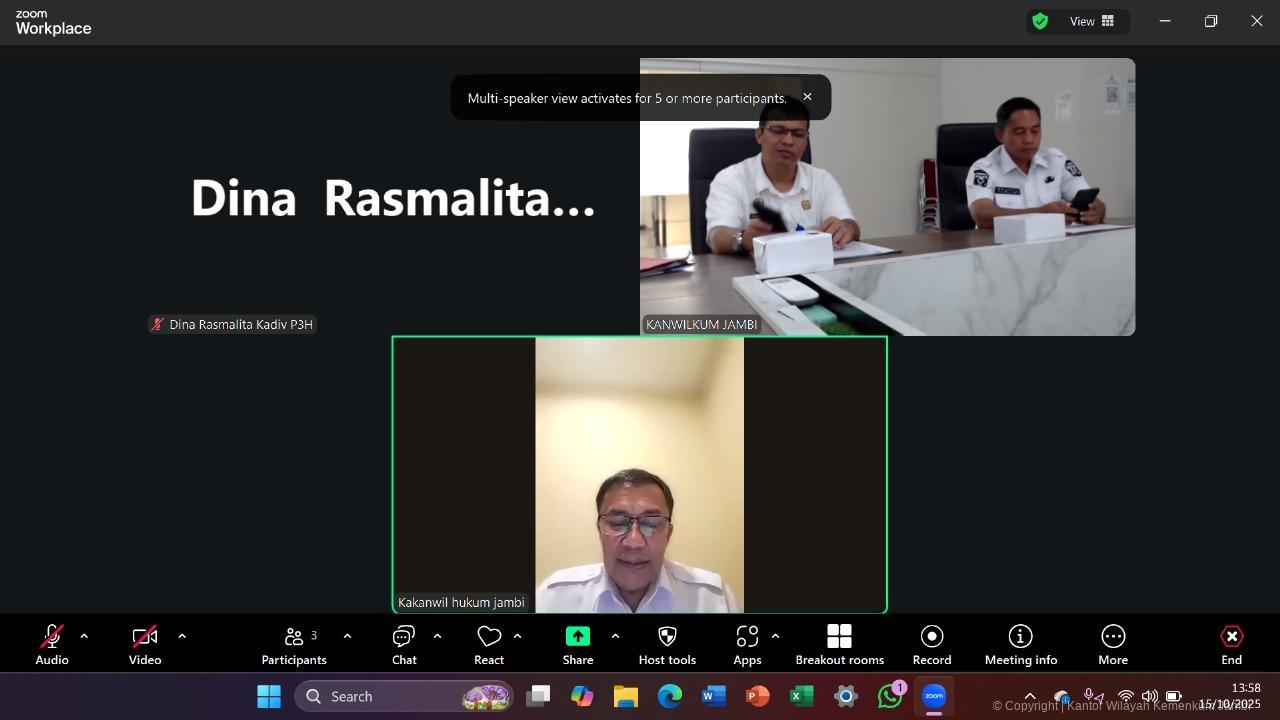
Task: Show Meeting info
Action: point(1020,645)
